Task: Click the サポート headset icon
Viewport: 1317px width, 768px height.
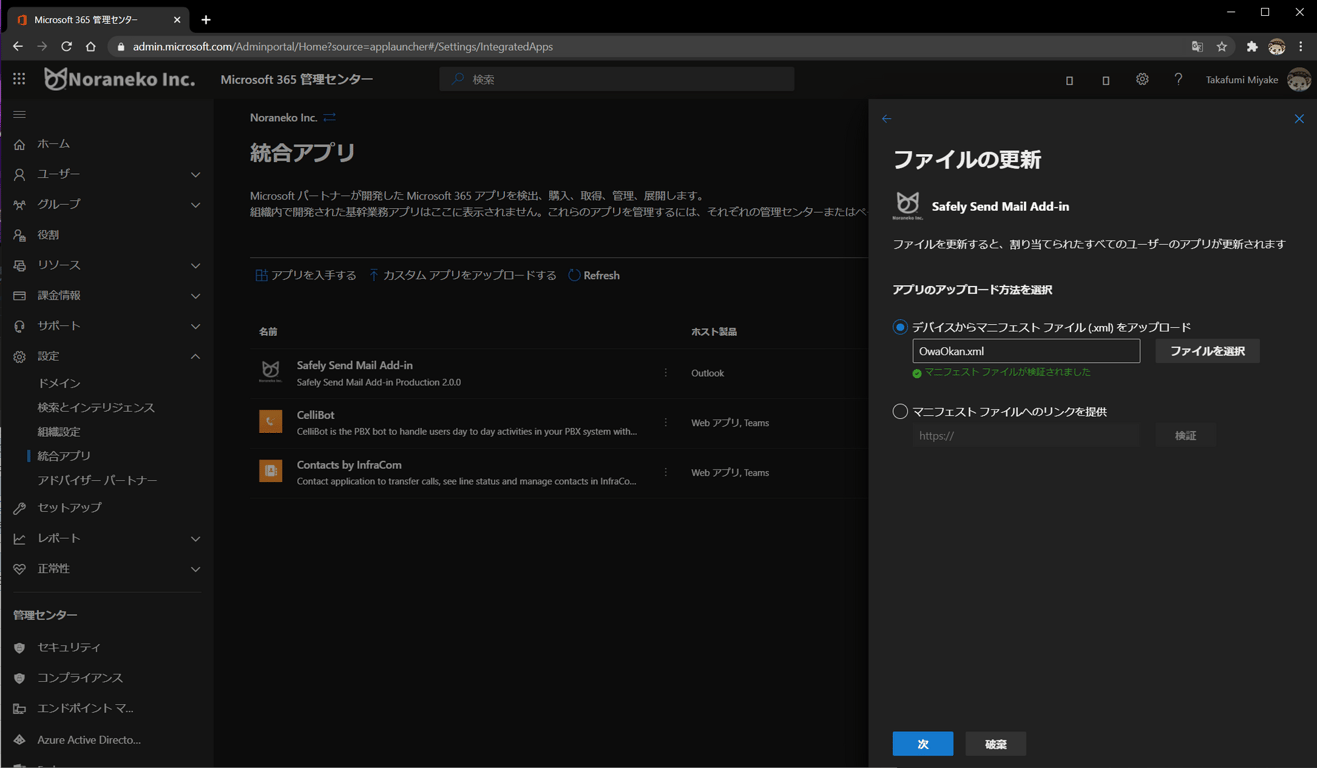Action: [x=19, y=326]
